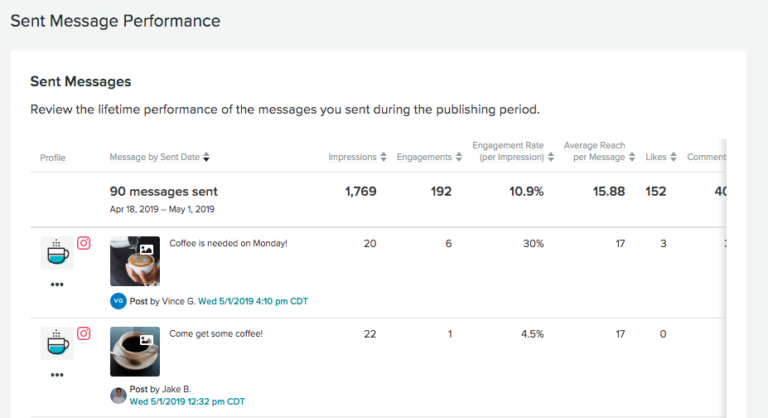768x418 pixels.
Task: Sort by Average Reach per Message
Action: (x=598, y=151)
